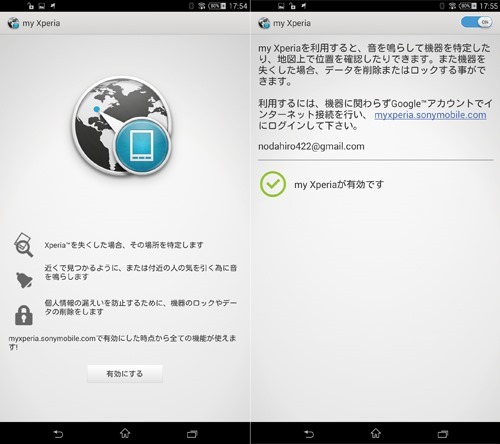This screenshot has width=500, height=444.
Task: Tap the 17:54 clock in status bar
Action: tap(238, 6)
